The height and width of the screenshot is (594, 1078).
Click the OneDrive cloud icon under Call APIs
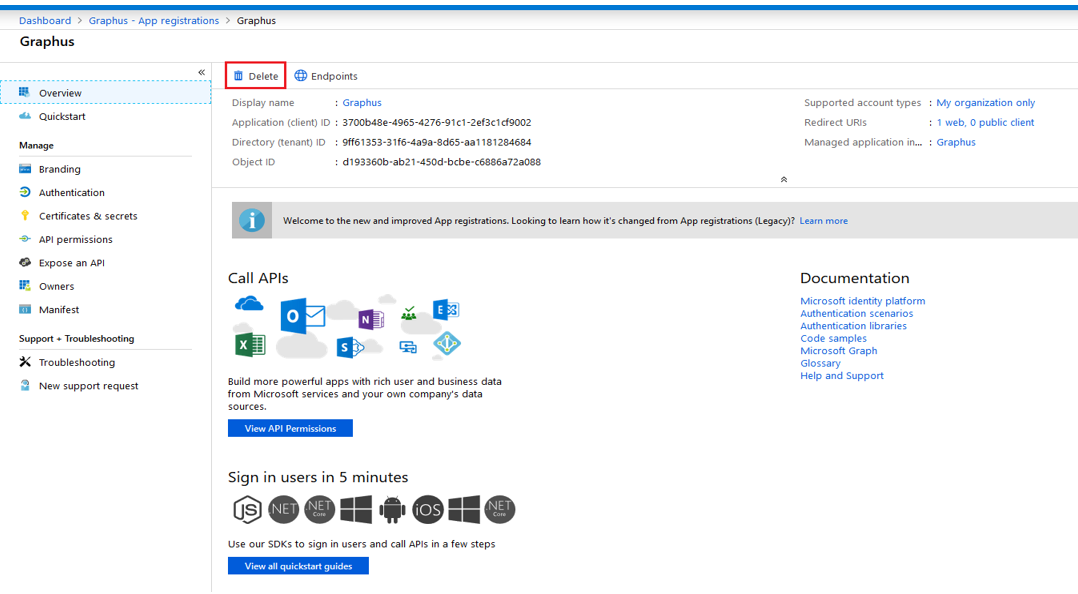[249, 303]
